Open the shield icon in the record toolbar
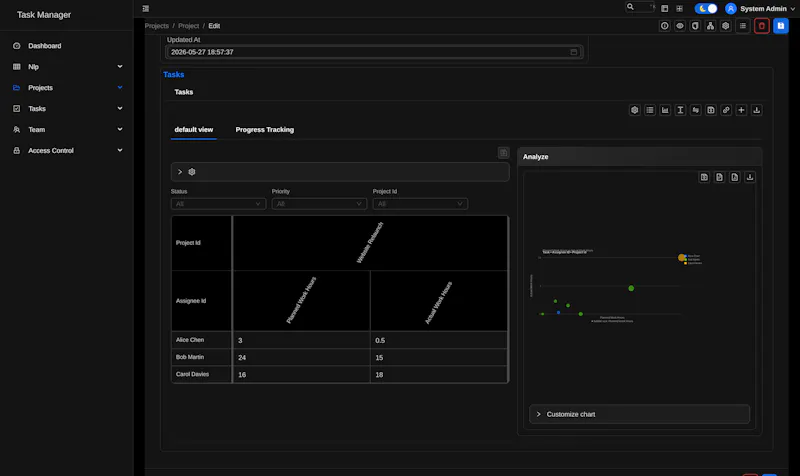The height and width of the screenshot is (476, 800). 695,26
